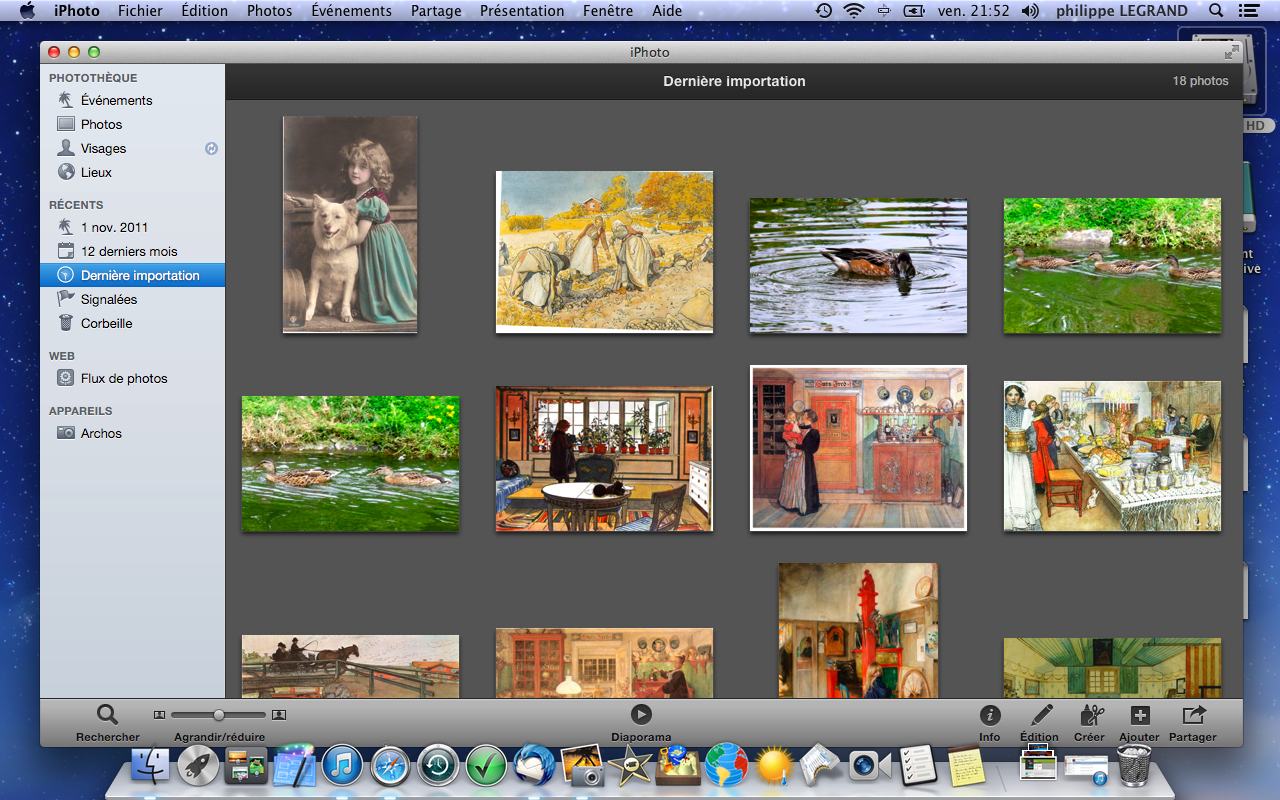Open the Fenêtre menu
The image size is (1280, 800).
[x=607, y=11]
